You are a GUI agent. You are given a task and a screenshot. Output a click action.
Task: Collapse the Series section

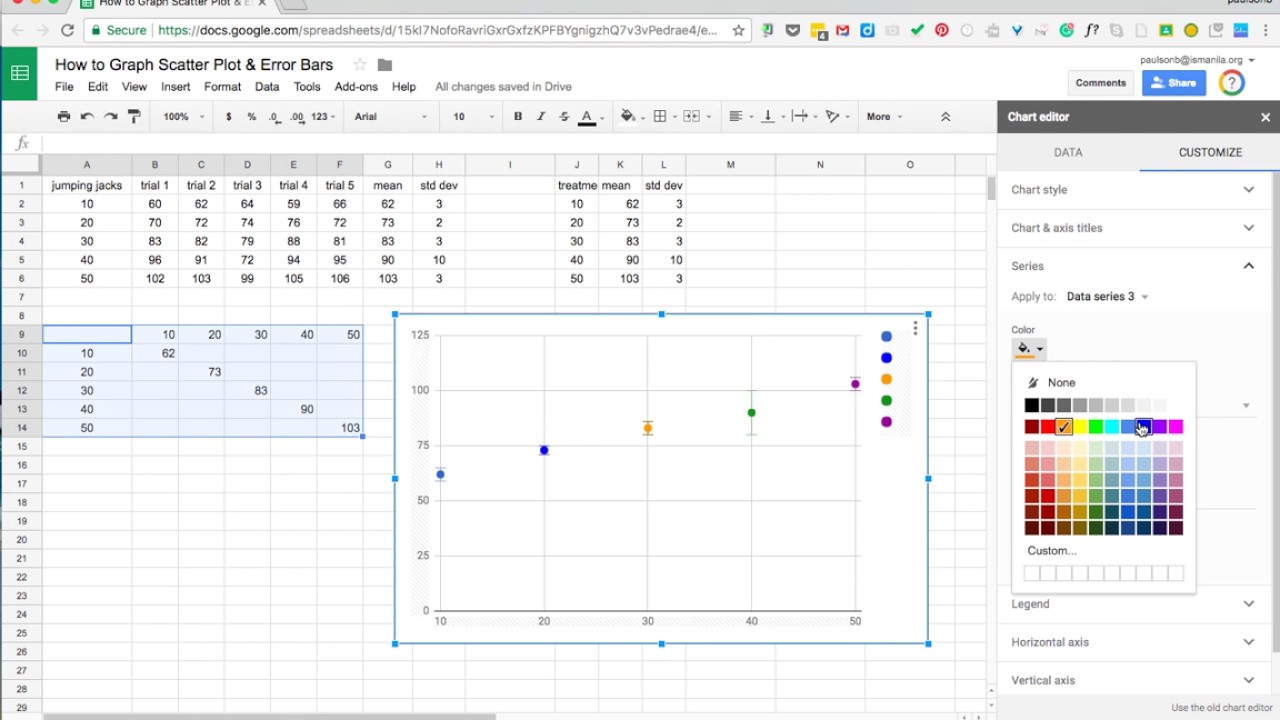point(1132,266)
